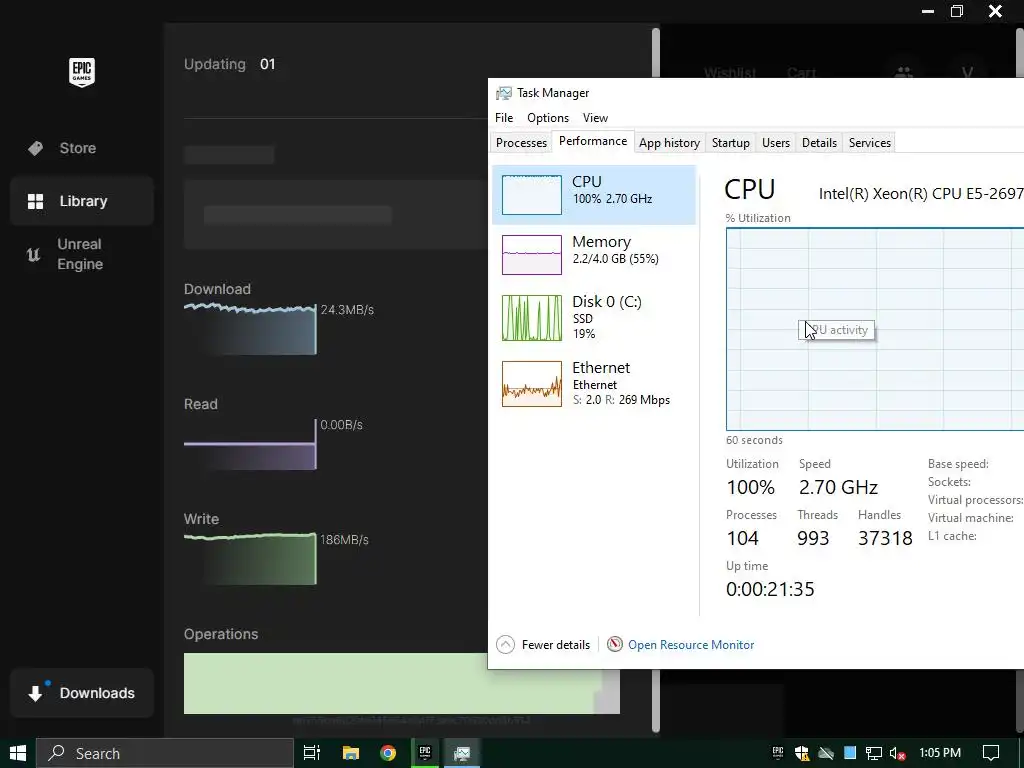Switch to the Startup tab
1024x768 pixels.
[x=731, y=142]
